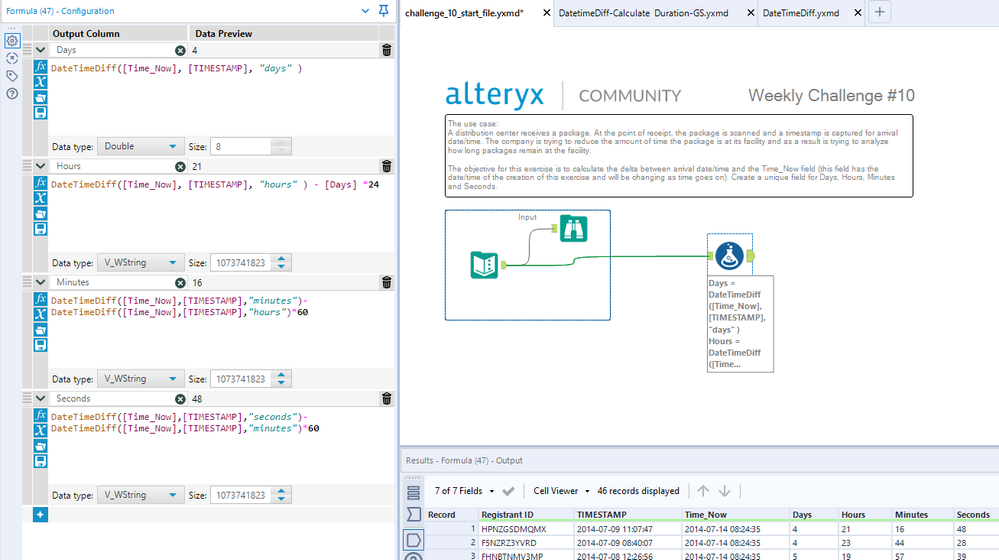The height and width of the screenshot is (560, 999).
Task: Pin the Configuration window
Action: point(384,11)
